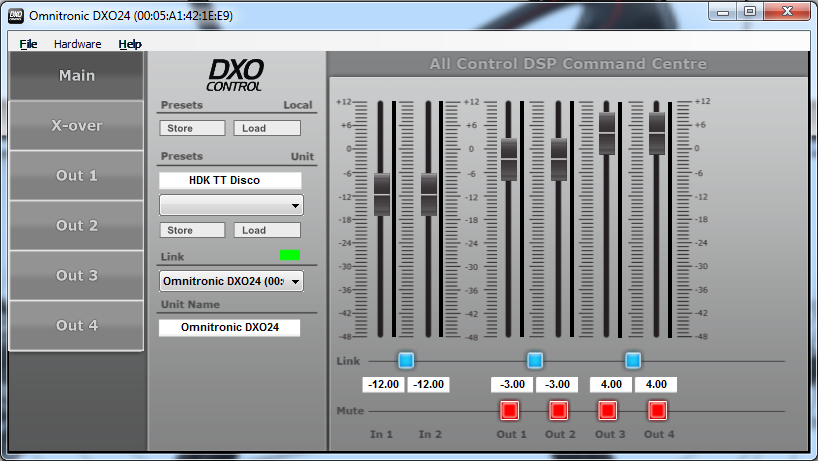Go to the Out 1 tab
Screen dimensions: 819x461
click(x=76, y=175)
